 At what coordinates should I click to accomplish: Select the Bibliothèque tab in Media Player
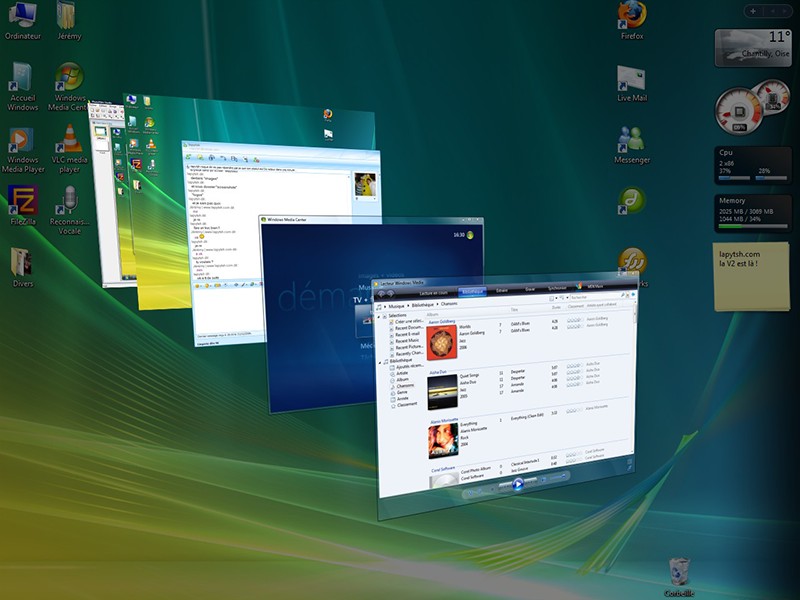(x=472, y=292)
